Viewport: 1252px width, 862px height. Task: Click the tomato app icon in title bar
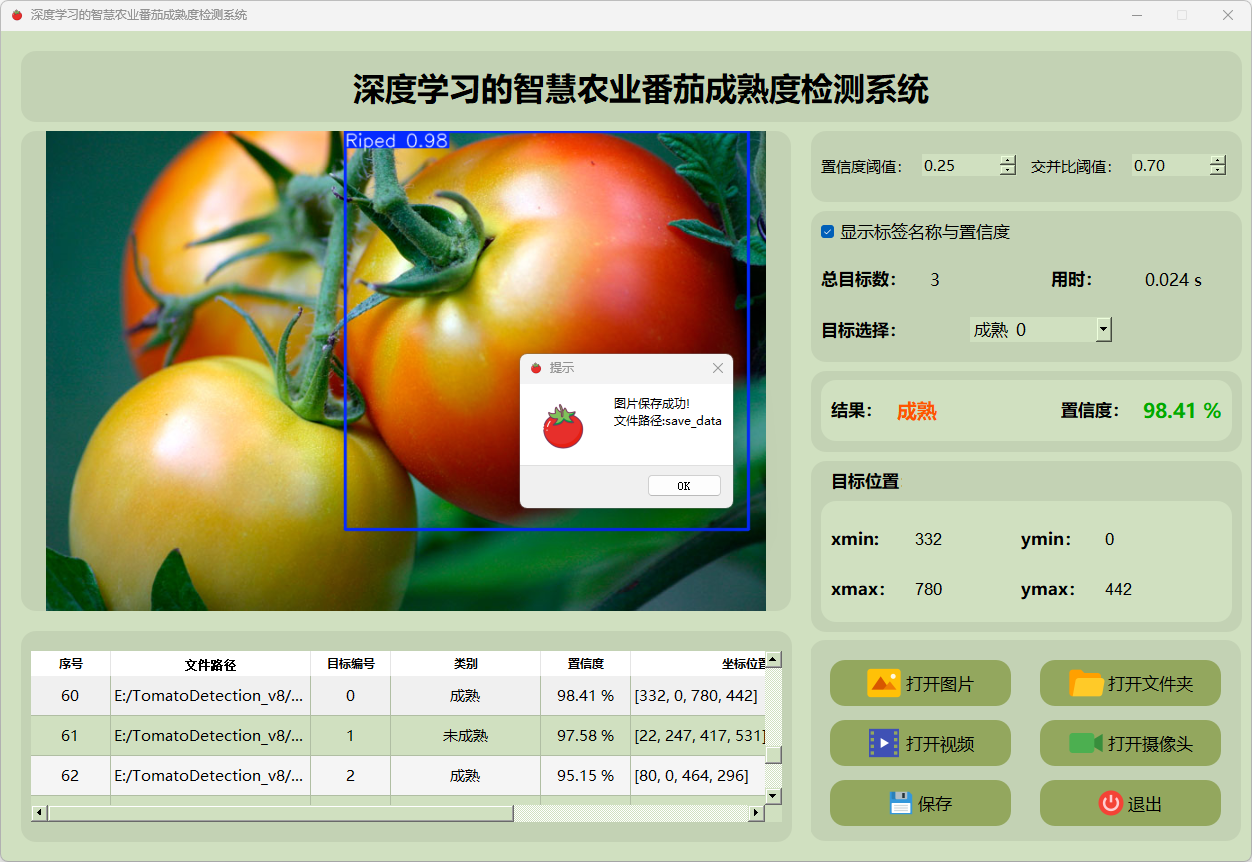pos(16,15)
